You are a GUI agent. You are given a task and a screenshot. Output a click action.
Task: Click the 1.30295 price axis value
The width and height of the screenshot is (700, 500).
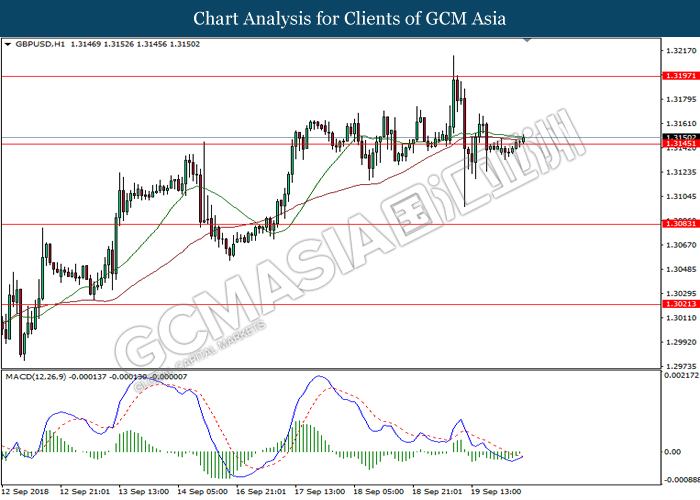coord(681,294)
